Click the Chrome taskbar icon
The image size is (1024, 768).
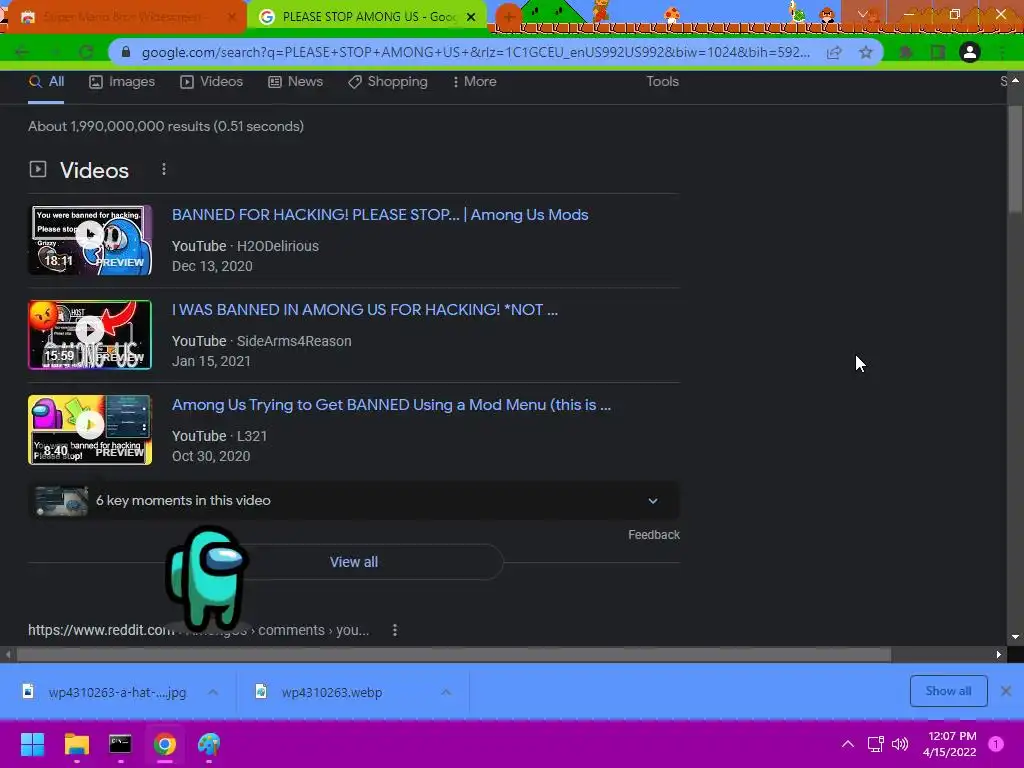coord(165,744)
